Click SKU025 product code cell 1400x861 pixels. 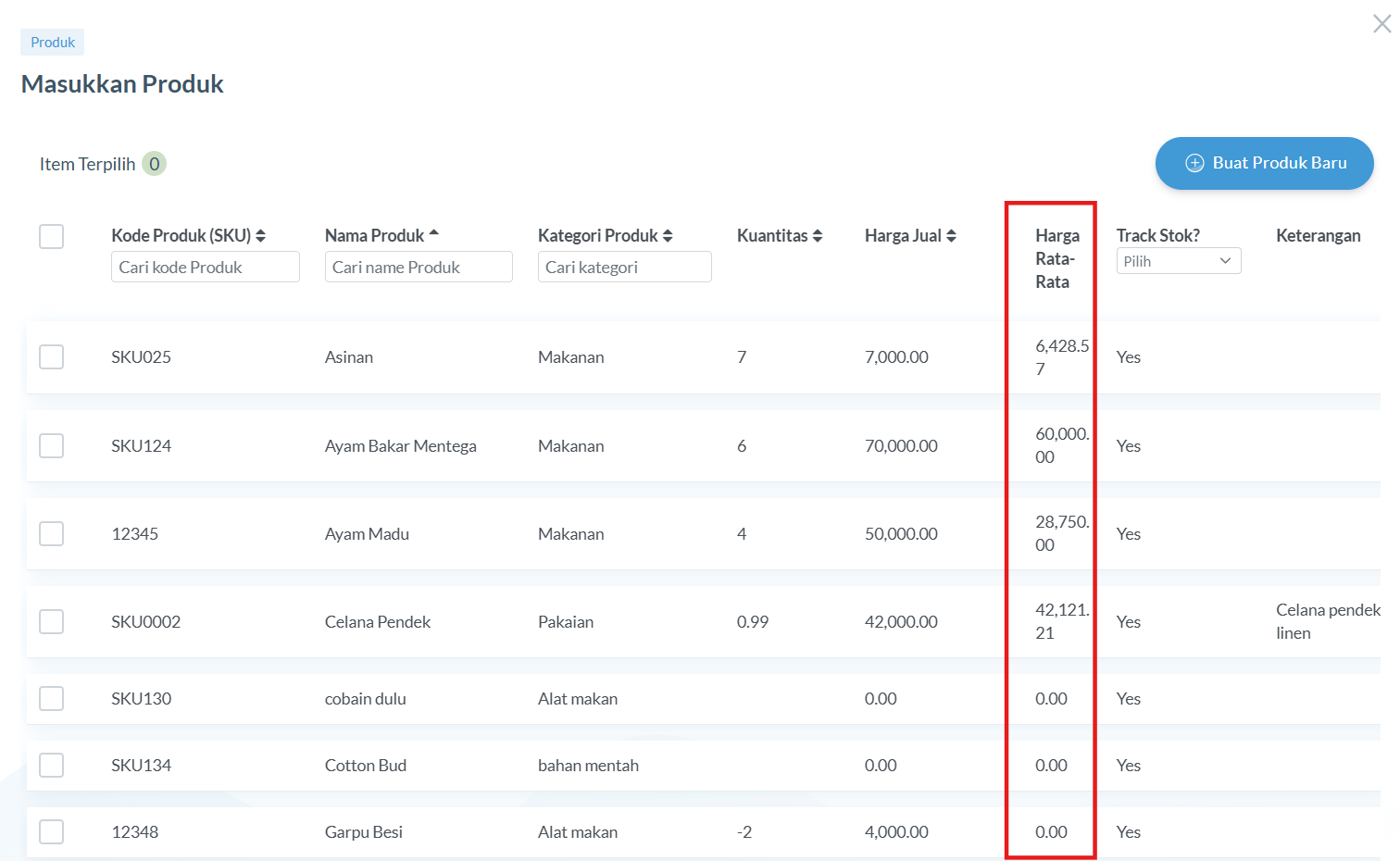(x=141, y=357)
